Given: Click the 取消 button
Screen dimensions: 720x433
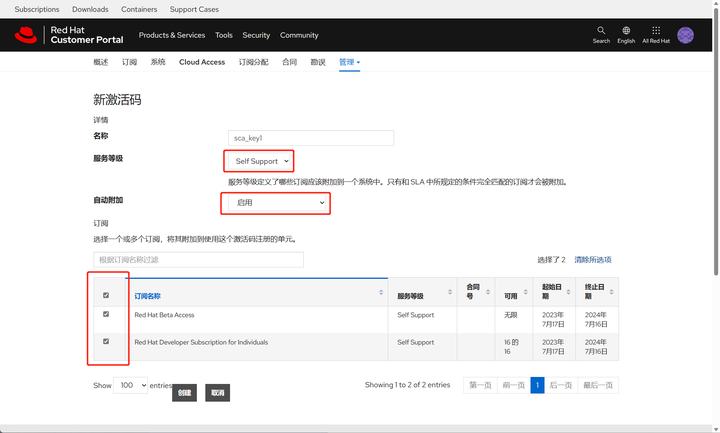Looking at the screenshot, I should tap(218, 393).
